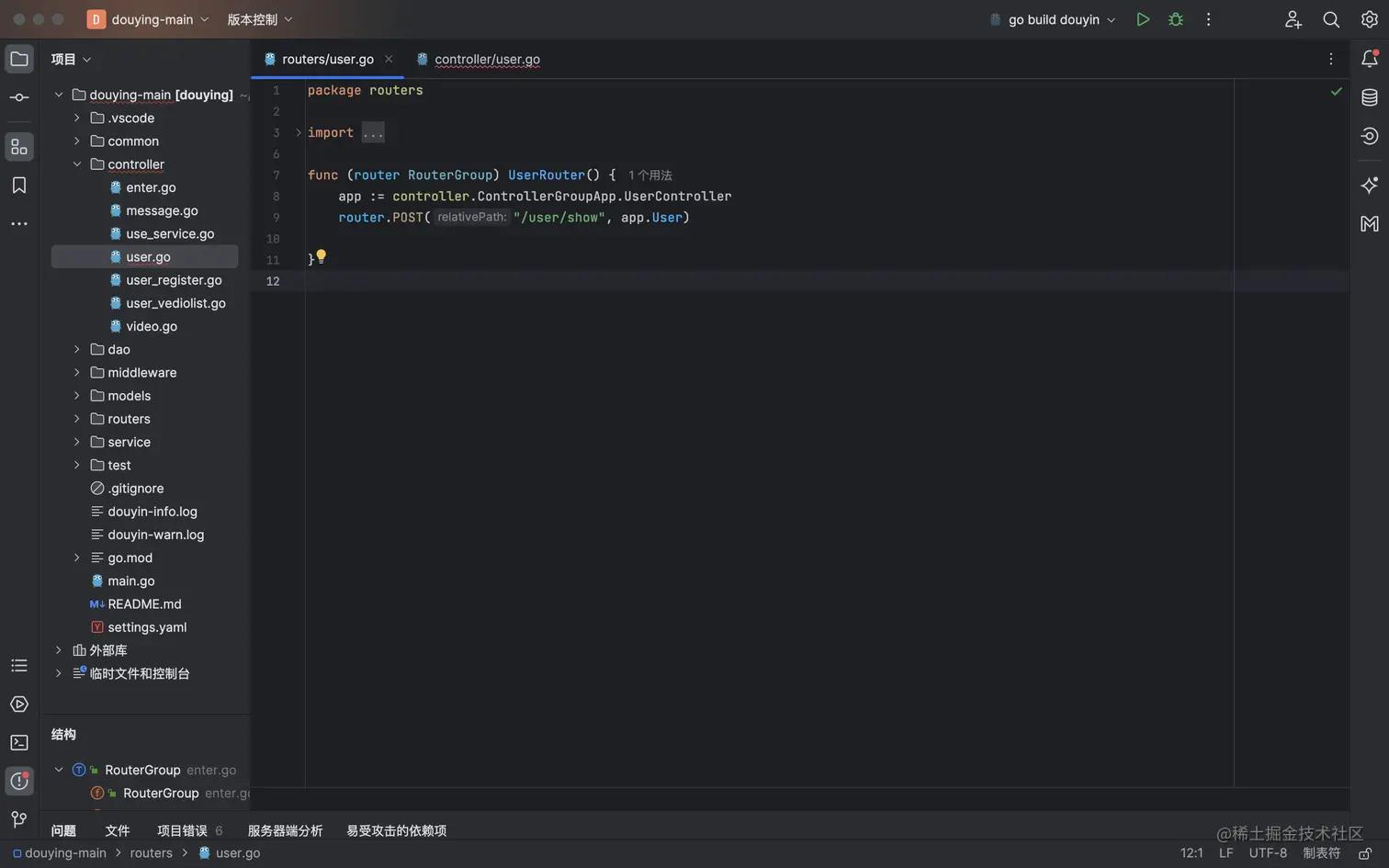The image size is (1389, 868).
Task: Open the Notifications bell icon
Action: pos(1370,59)
